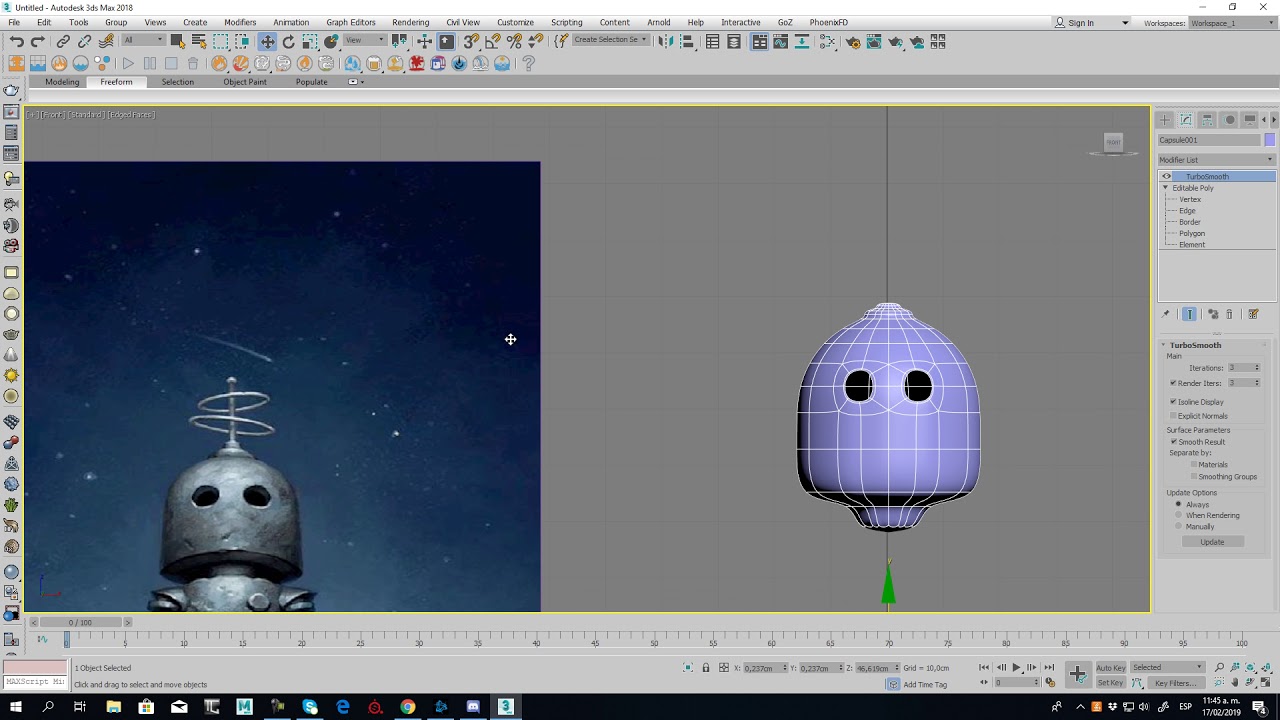Click the Zoom magnifier in viewport navigation controls
Viewport: 1280px width, 720px height.
[x=1219, y=667]
